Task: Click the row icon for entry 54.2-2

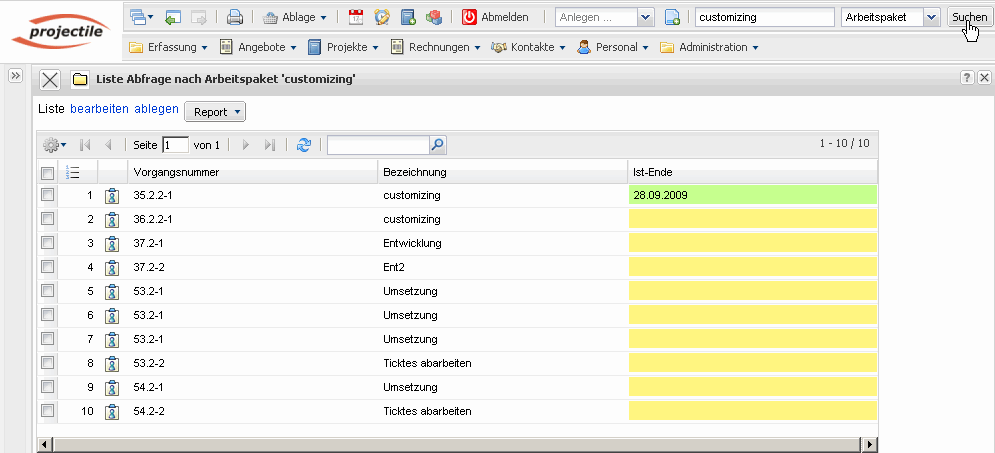Action: pos(112,411)
